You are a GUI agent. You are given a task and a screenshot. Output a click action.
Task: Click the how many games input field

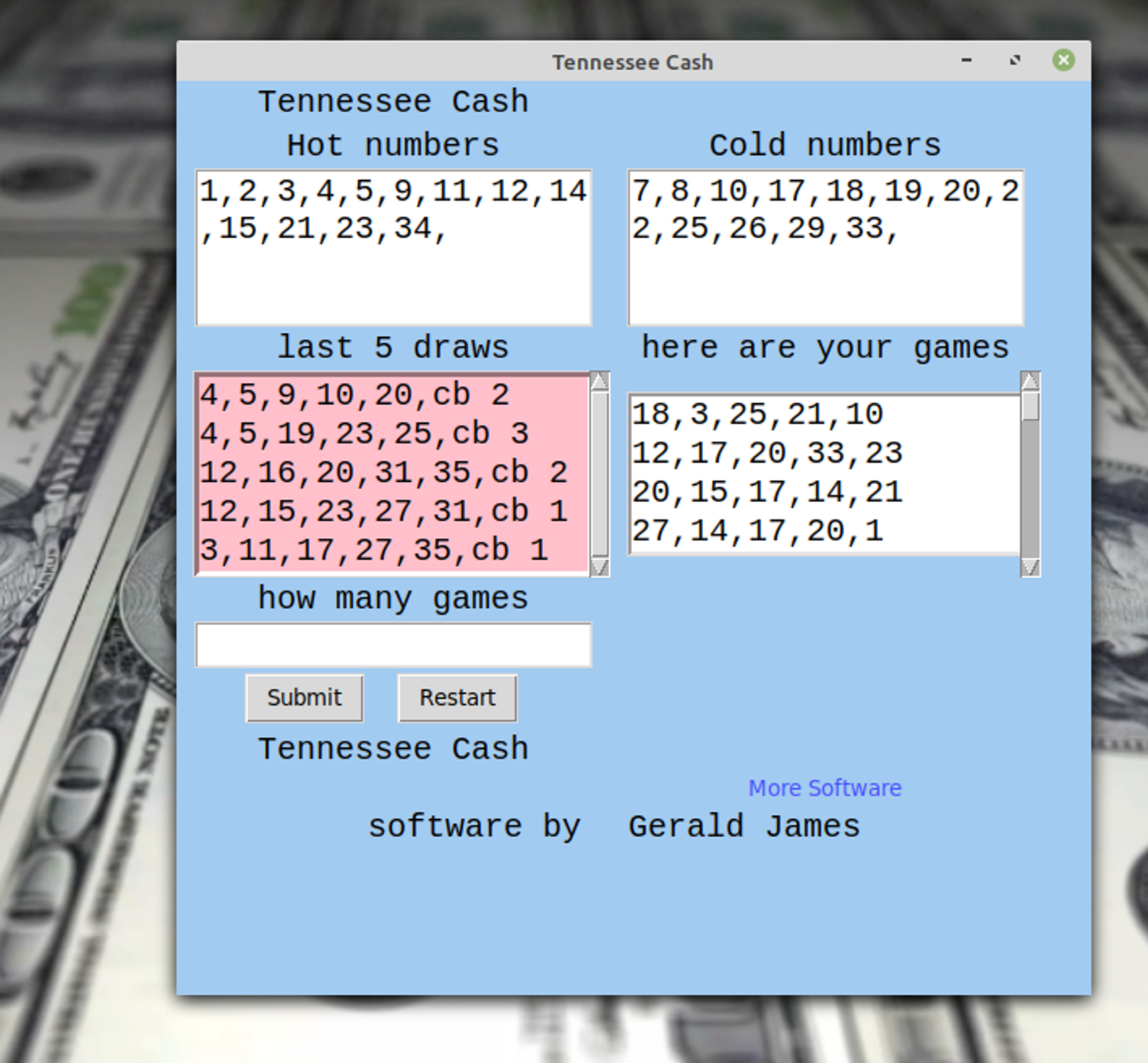(x=393, y=644)
